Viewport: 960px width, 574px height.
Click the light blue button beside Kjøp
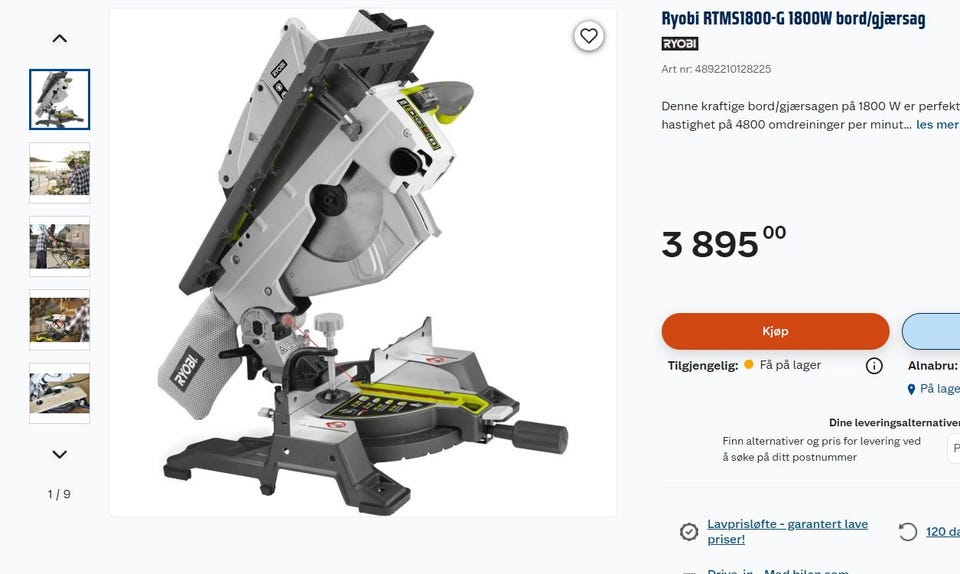coord(931,331)
